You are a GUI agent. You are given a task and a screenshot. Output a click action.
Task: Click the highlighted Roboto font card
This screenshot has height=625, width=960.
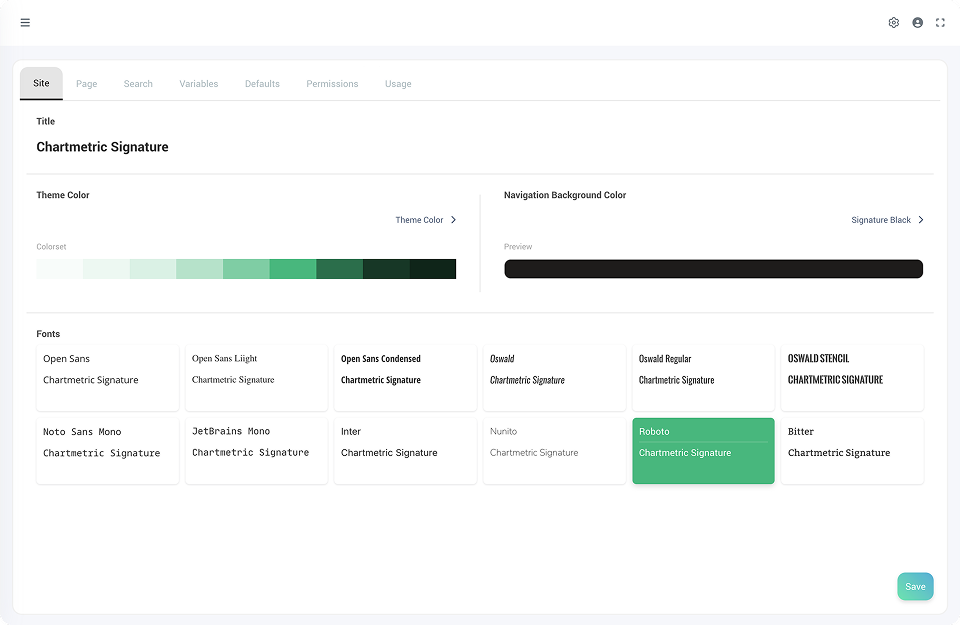click(703, 451)
